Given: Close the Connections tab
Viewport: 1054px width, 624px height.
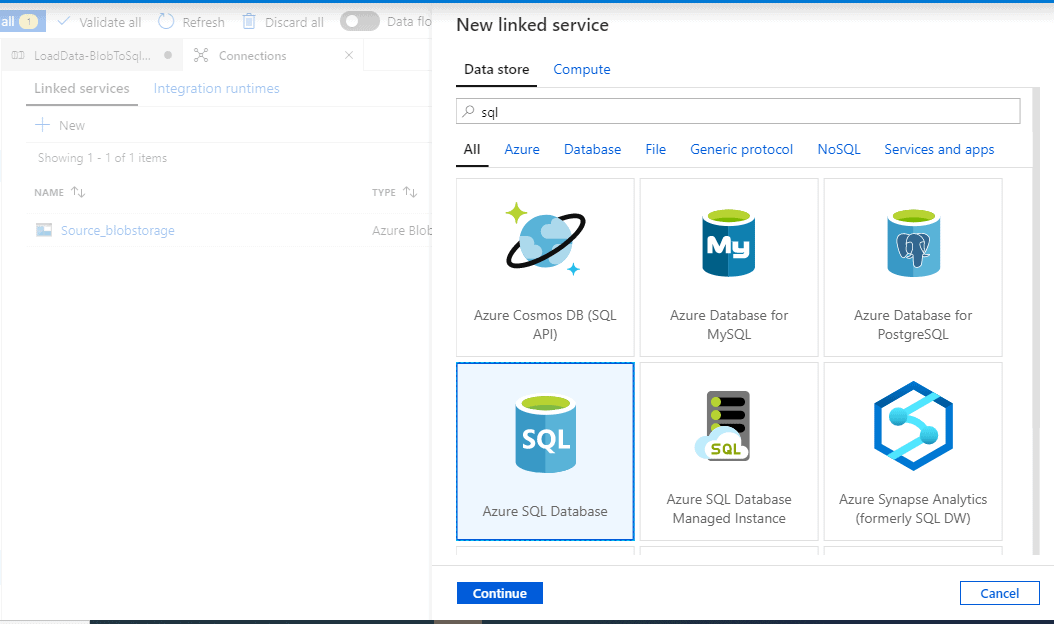Looking at the screenshot, I should [348, 56].
